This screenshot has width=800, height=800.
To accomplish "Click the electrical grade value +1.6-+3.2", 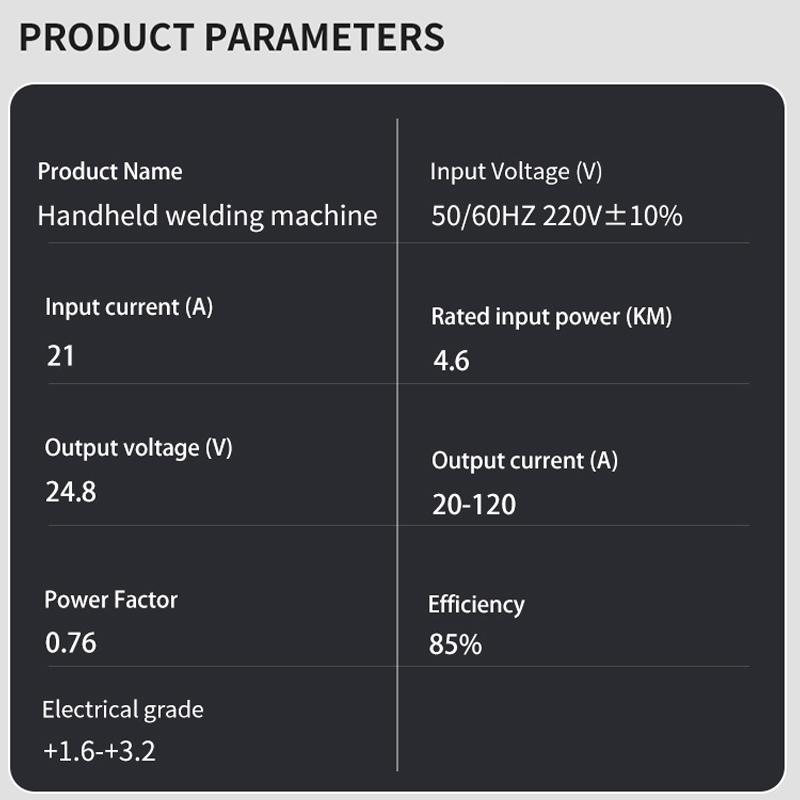I will point(99,751).
